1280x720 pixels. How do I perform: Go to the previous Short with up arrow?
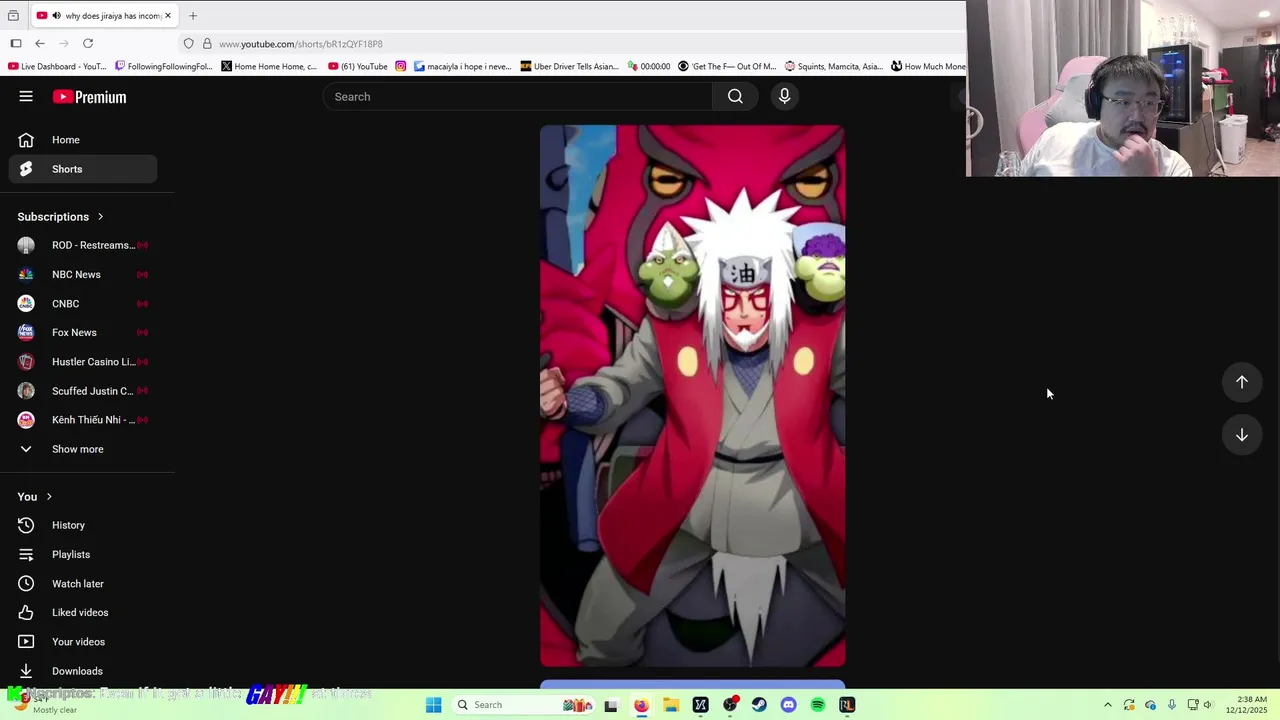1241,382
